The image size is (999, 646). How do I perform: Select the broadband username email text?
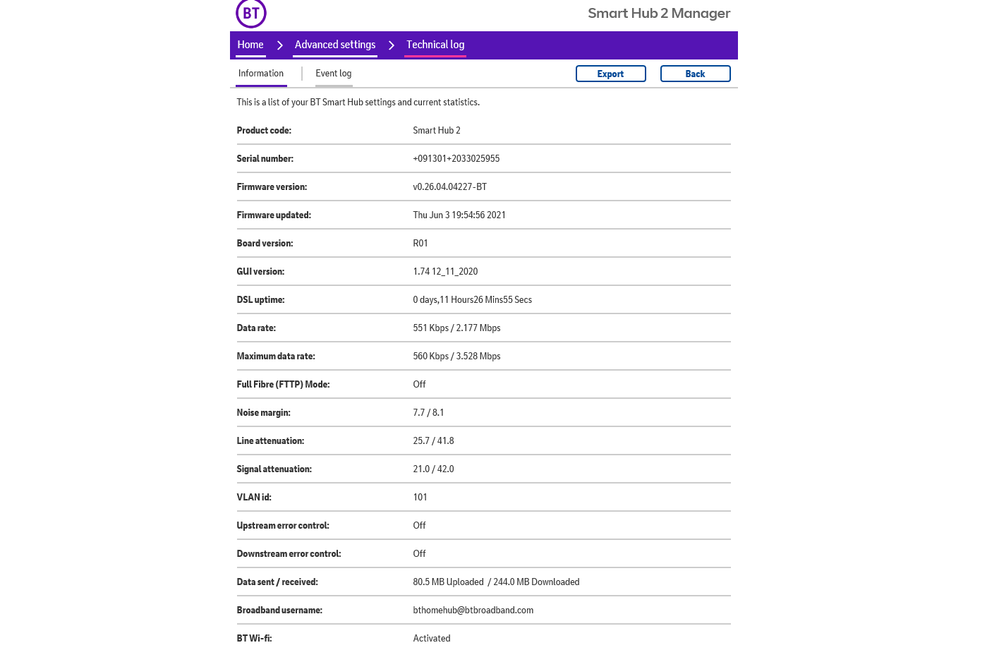tap(473, 610)
